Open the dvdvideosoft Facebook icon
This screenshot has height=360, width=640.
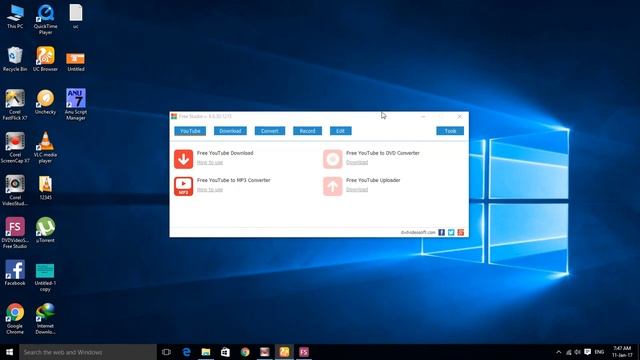click(441, 232)
